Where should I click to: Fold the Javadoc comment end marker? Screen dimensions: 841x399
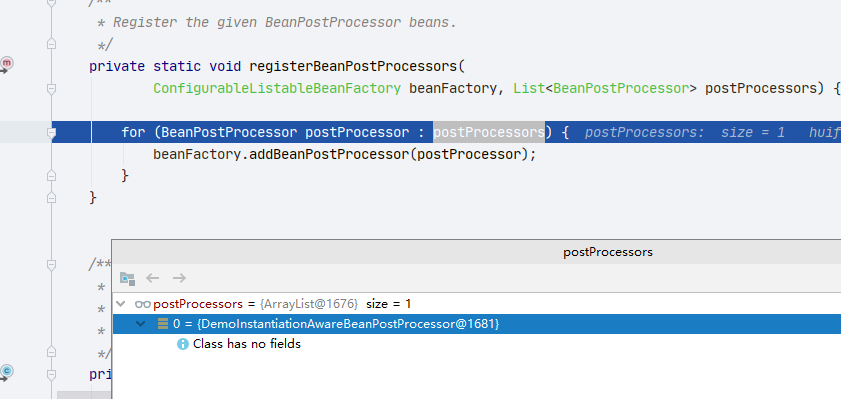[x=51, y=45]
